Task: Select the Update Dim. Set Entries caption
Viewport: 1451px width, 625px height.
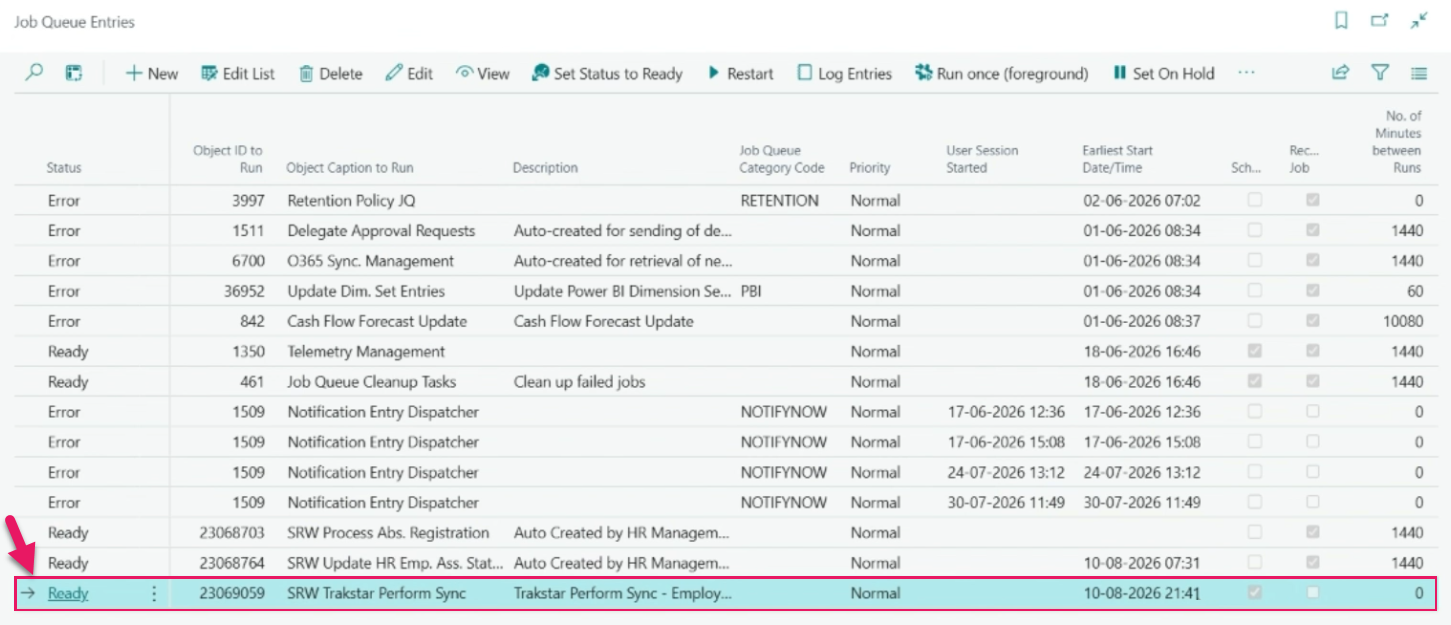Action: (366, 291)
